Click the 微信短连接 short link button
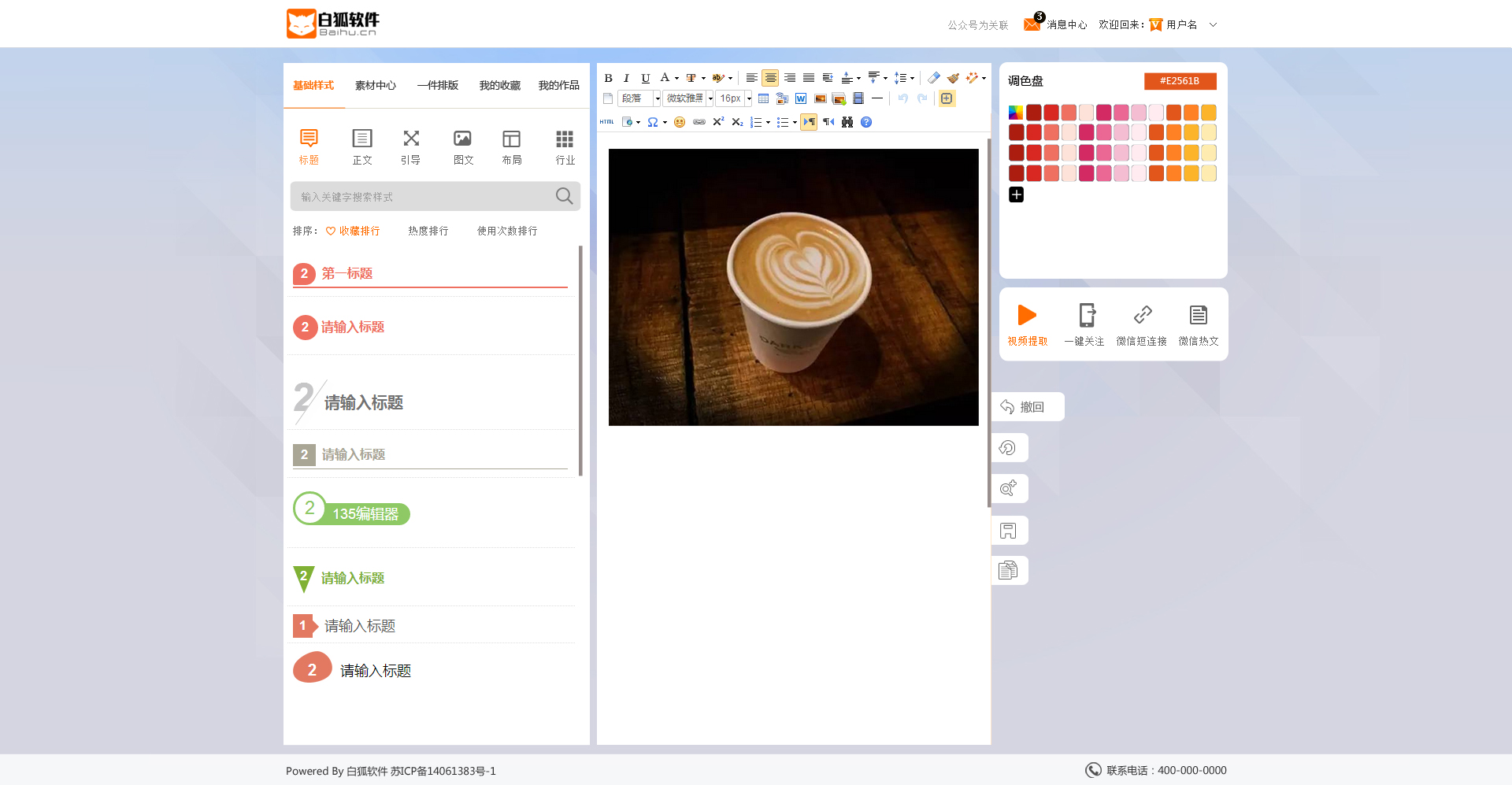The width and height of the screenshot is (1512, 785). (x=1142, y=325)
